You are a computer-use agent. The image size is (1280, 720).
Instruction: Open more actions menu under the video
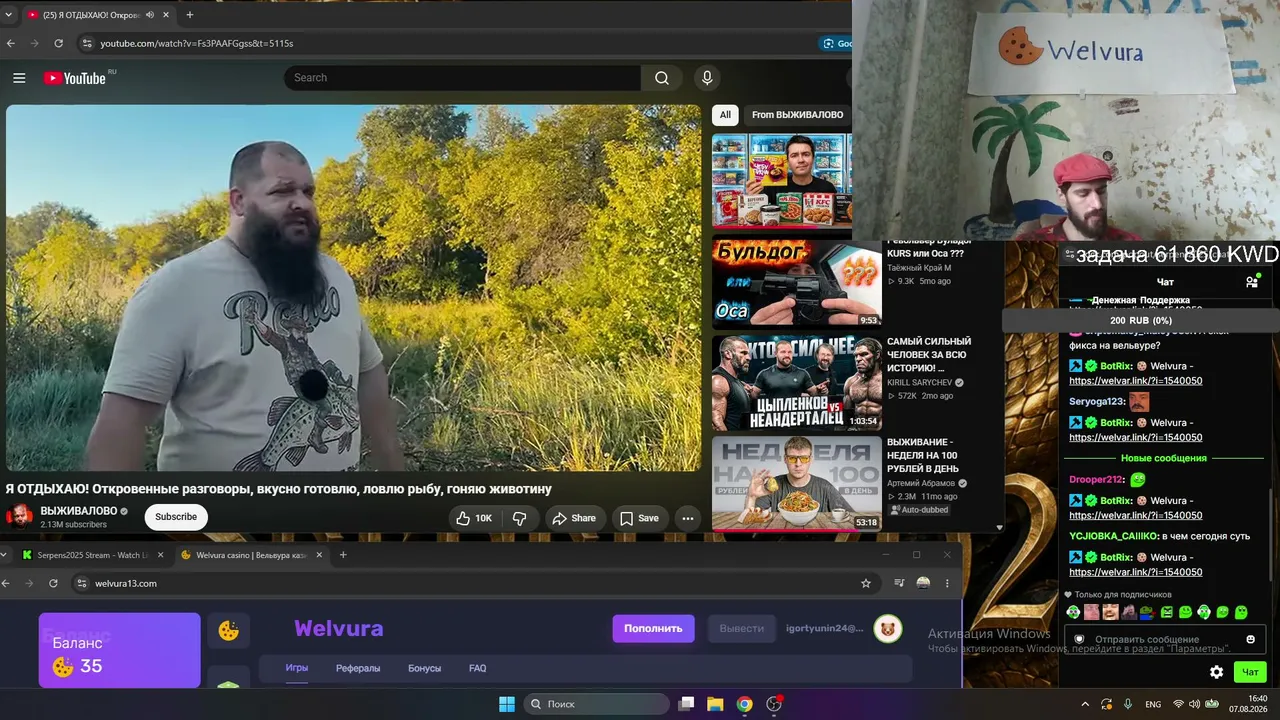click(x=687, y=518)
